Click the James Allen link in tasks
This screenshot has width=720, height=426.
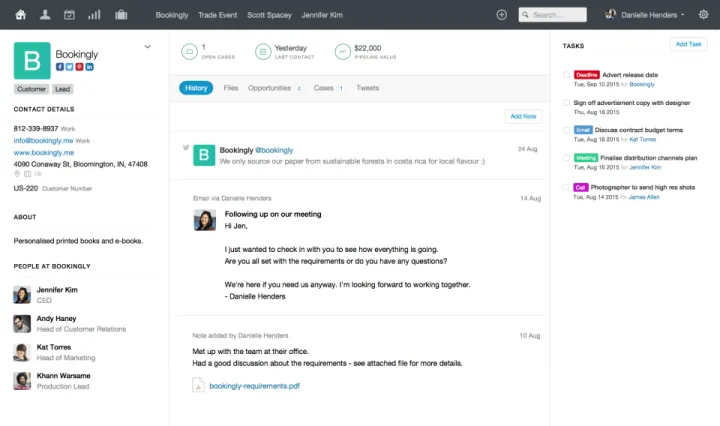point(644,197)
